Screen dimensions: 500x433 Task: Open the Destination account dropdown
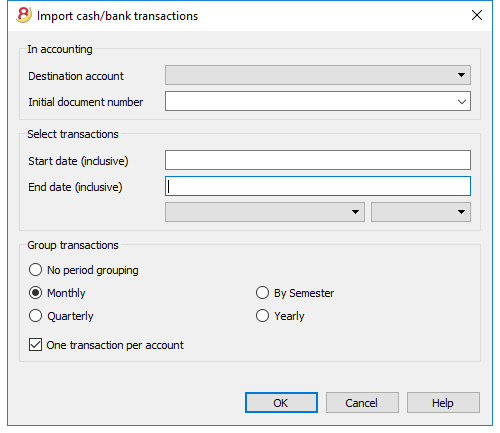pyautogui.click(x=318, y=75)
